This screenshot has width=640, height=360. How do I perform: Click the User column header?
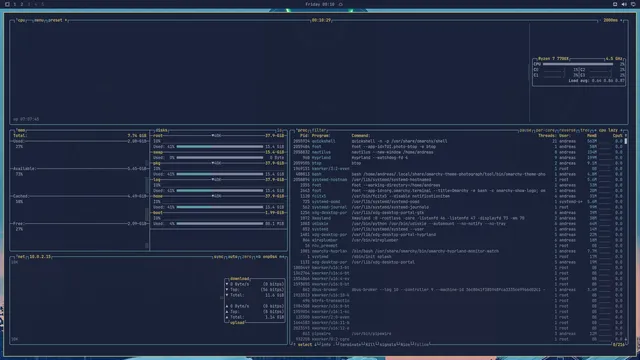tap(565, 136)
